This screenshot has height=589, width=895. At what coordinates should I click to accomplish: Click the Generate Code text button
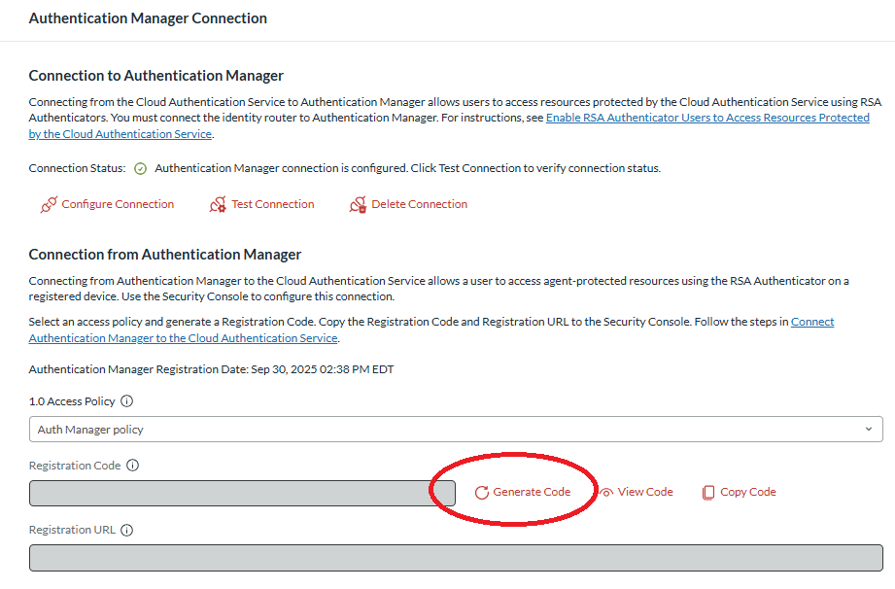click(532, 492)
